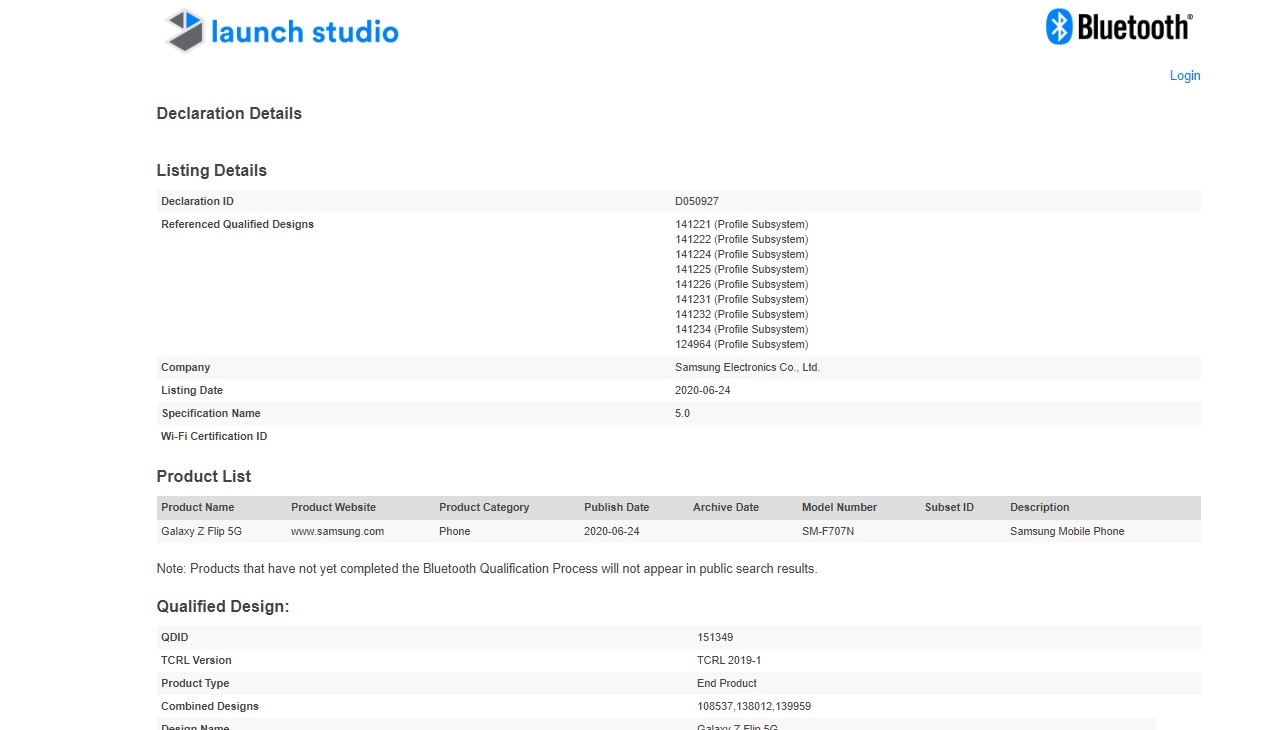The width and height of the screenshot is (1284, 730).
Task: Click the Declaration ID label
Action: (x=198, y=202)
